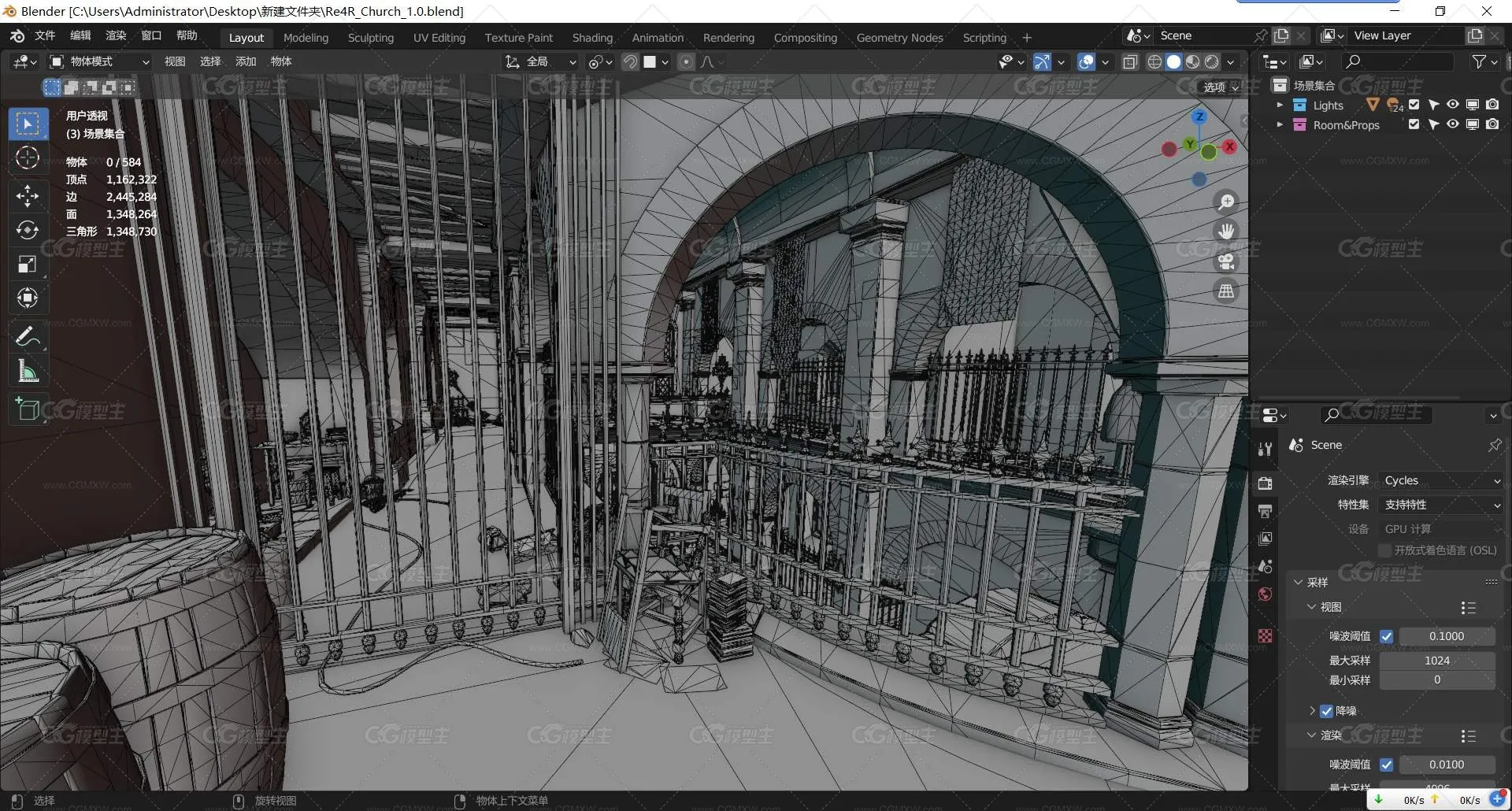Image resolution: width=1512 pixels, height=811 pixels.
Task: Uncheck the 降噪 denoise checkbox
Action: 1326,711
